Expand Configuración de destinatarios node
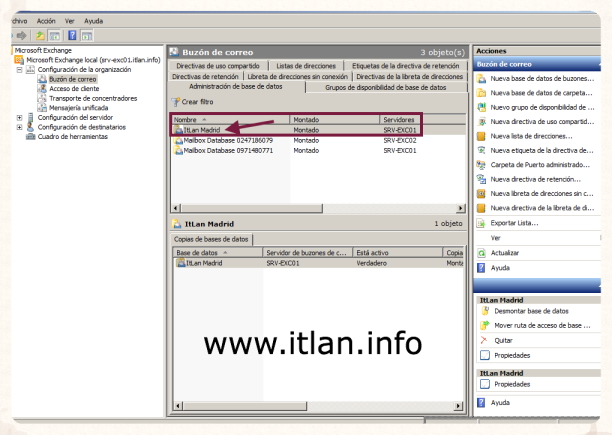Image resolution: width=612 pixels, height=435 pixels. pyautogui.click(x=19, y=127)
